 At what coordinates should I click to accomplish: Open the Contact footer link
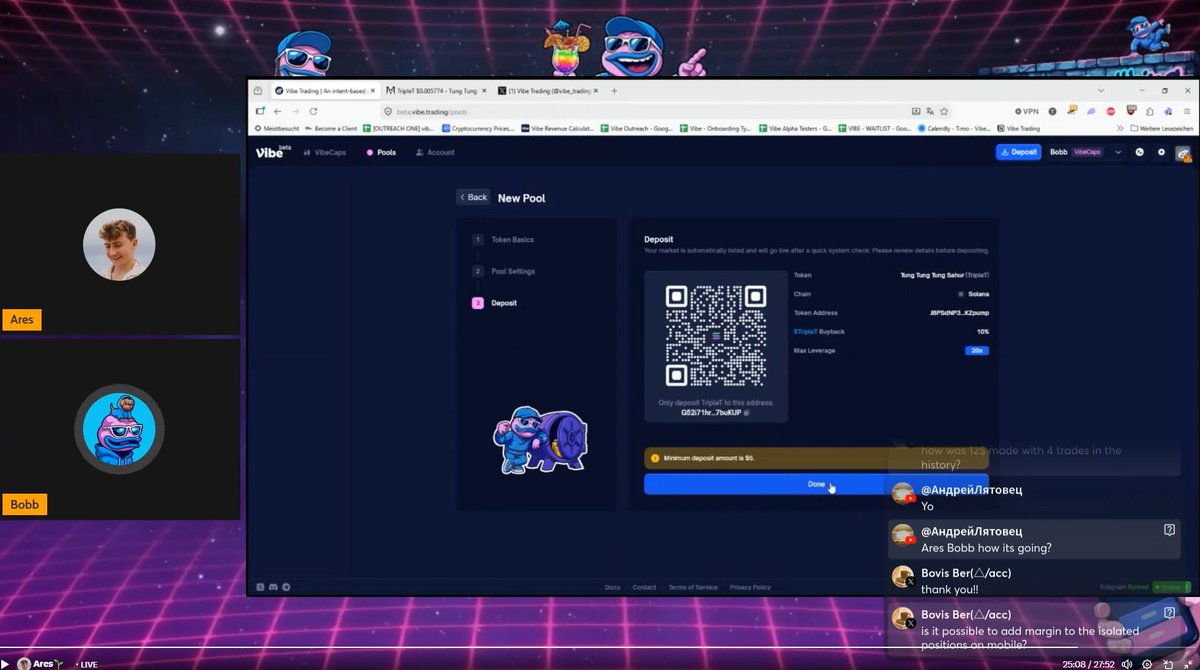644,587
